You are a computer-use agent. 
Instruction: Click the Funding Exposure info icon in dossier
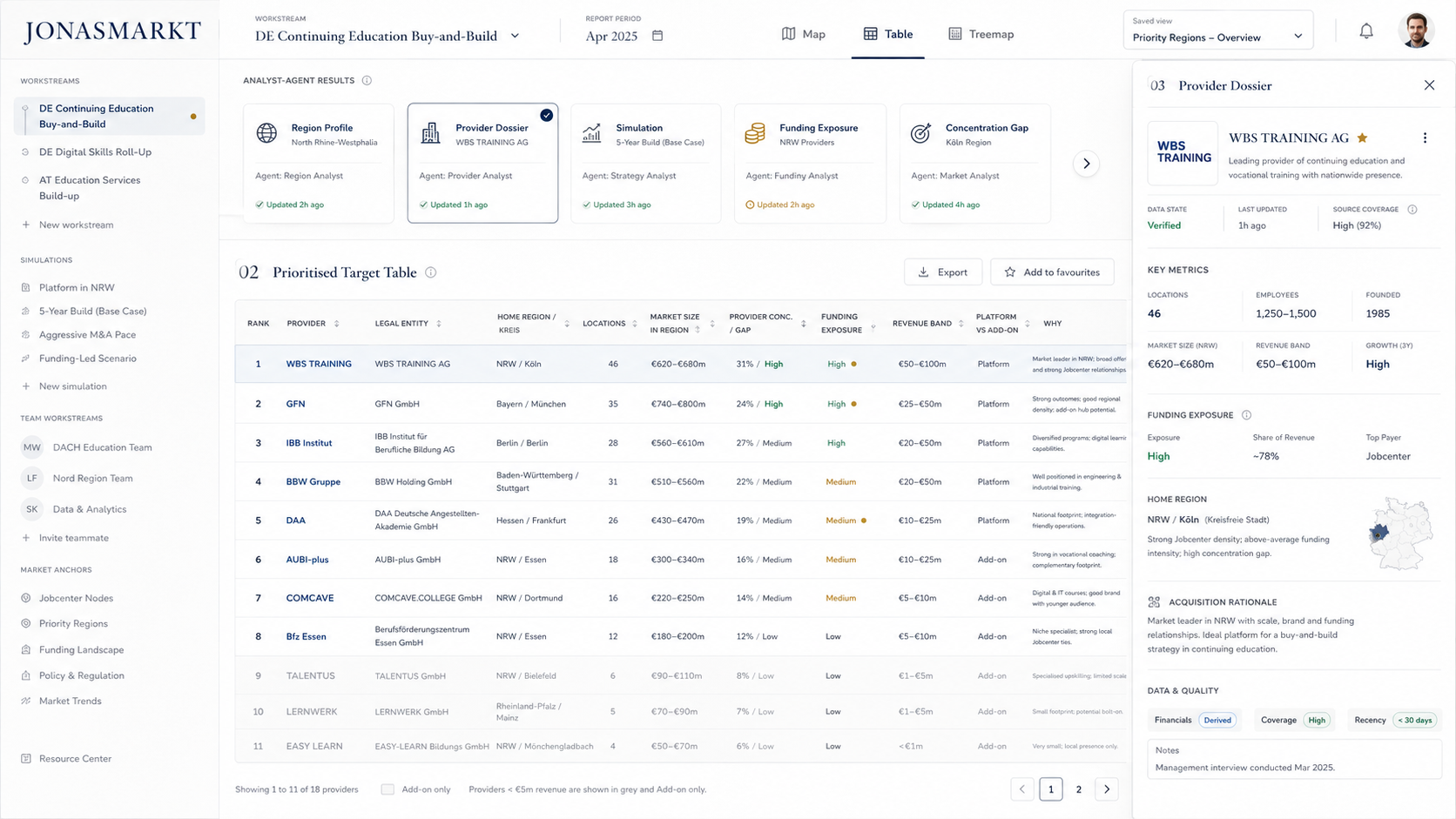1246,415
